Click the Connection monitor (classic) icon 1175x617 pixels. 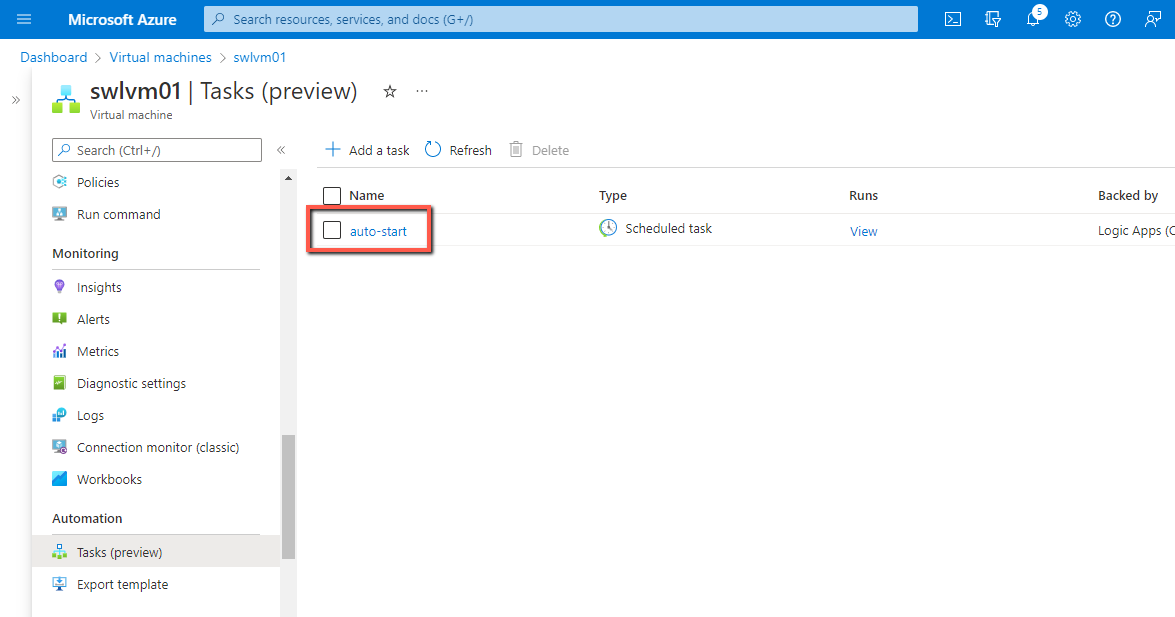[x=59, y=447]
